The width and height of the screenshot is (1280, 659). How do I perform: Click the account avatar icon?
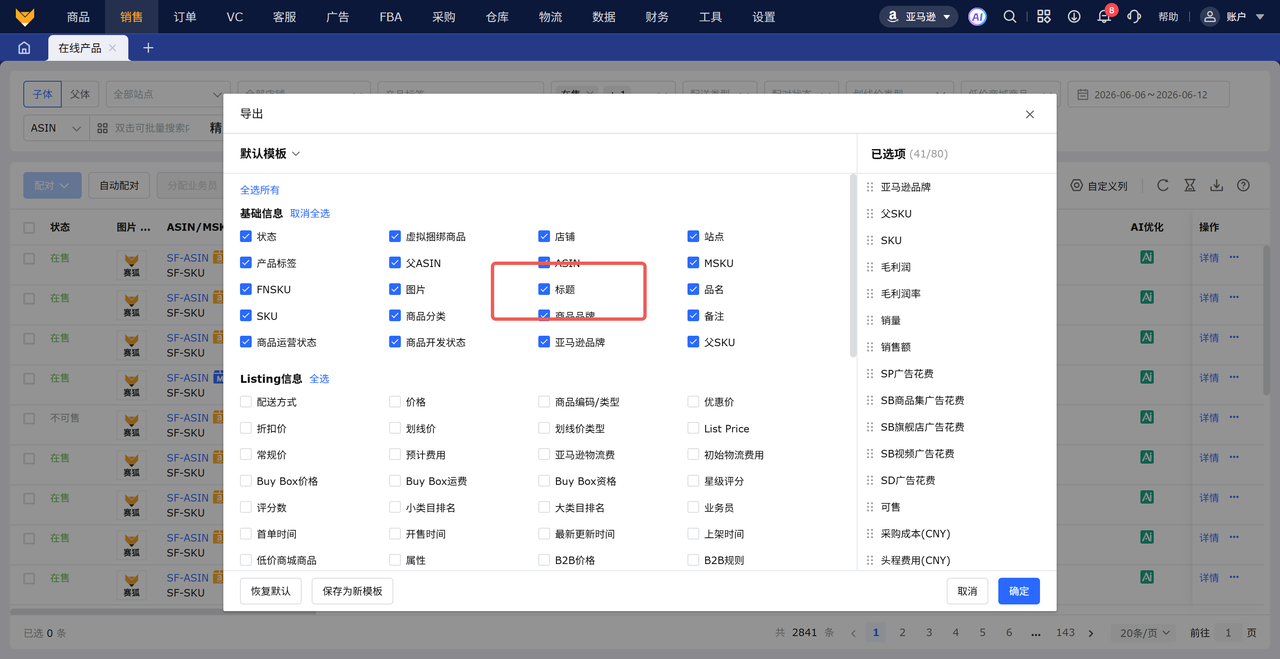tap(1210, 16)
